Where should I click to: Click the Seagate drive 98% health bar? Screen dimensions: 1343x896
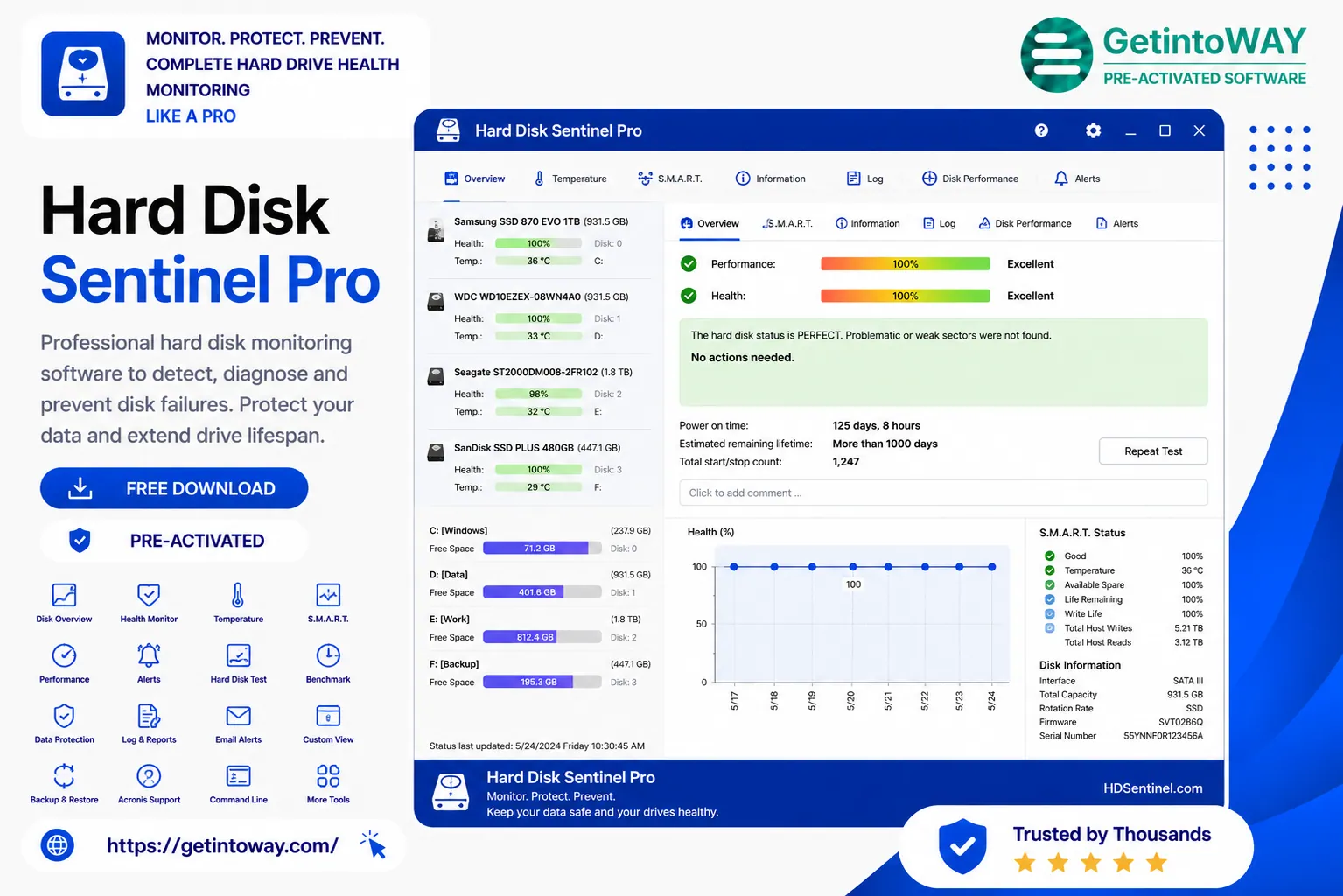click(539, 395)
